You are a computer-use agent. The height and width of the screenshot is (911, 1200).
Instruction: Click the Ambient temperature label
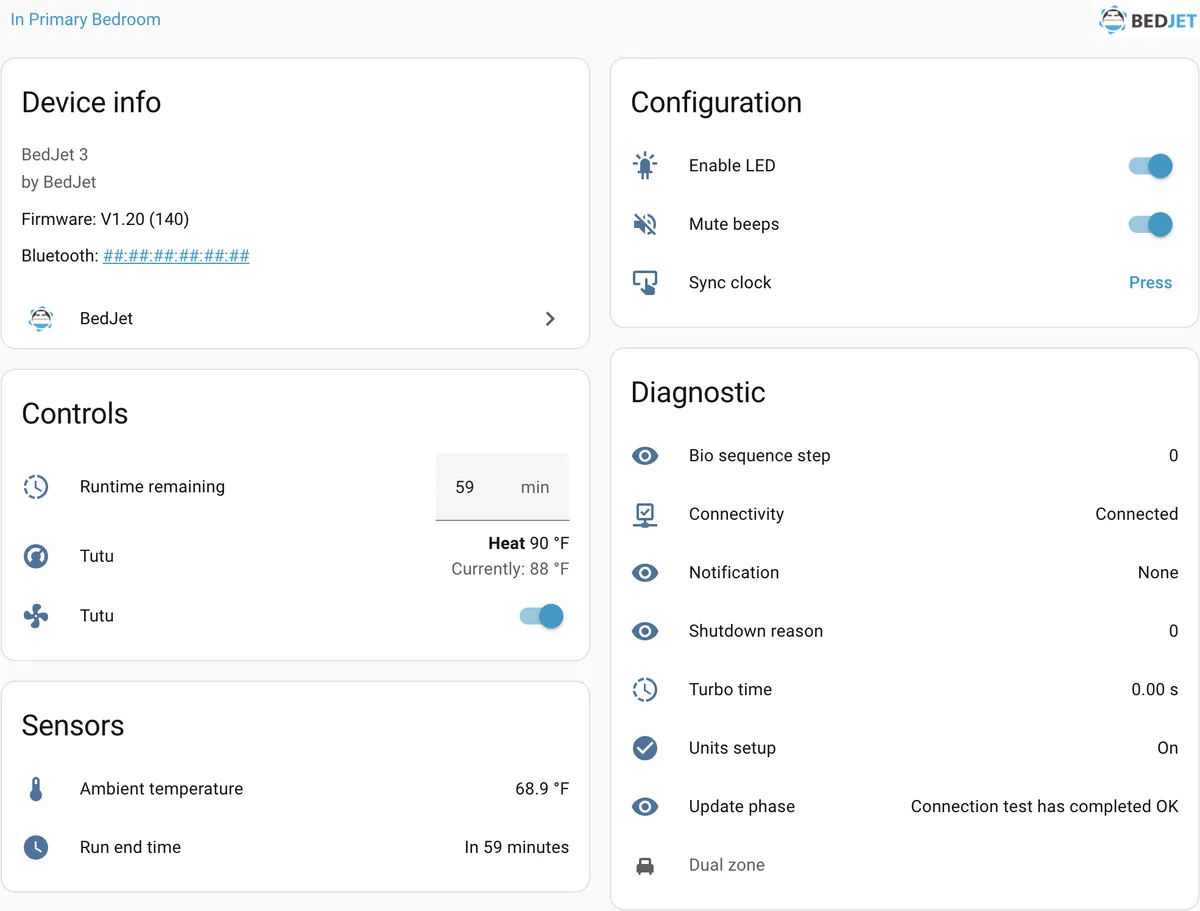pos(161,789)
